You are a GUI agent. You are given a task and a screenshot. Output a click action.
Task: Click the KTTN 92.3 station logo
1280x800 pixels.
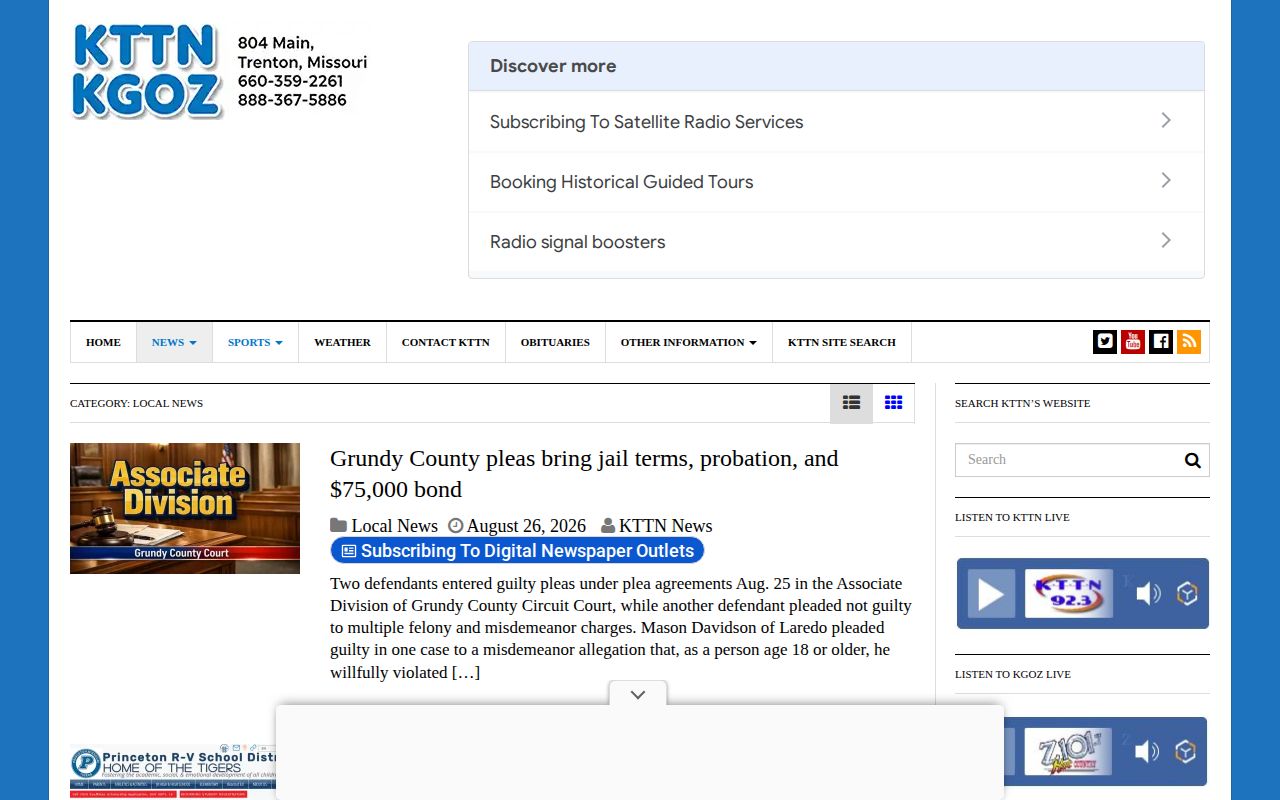click(1069, 594)
